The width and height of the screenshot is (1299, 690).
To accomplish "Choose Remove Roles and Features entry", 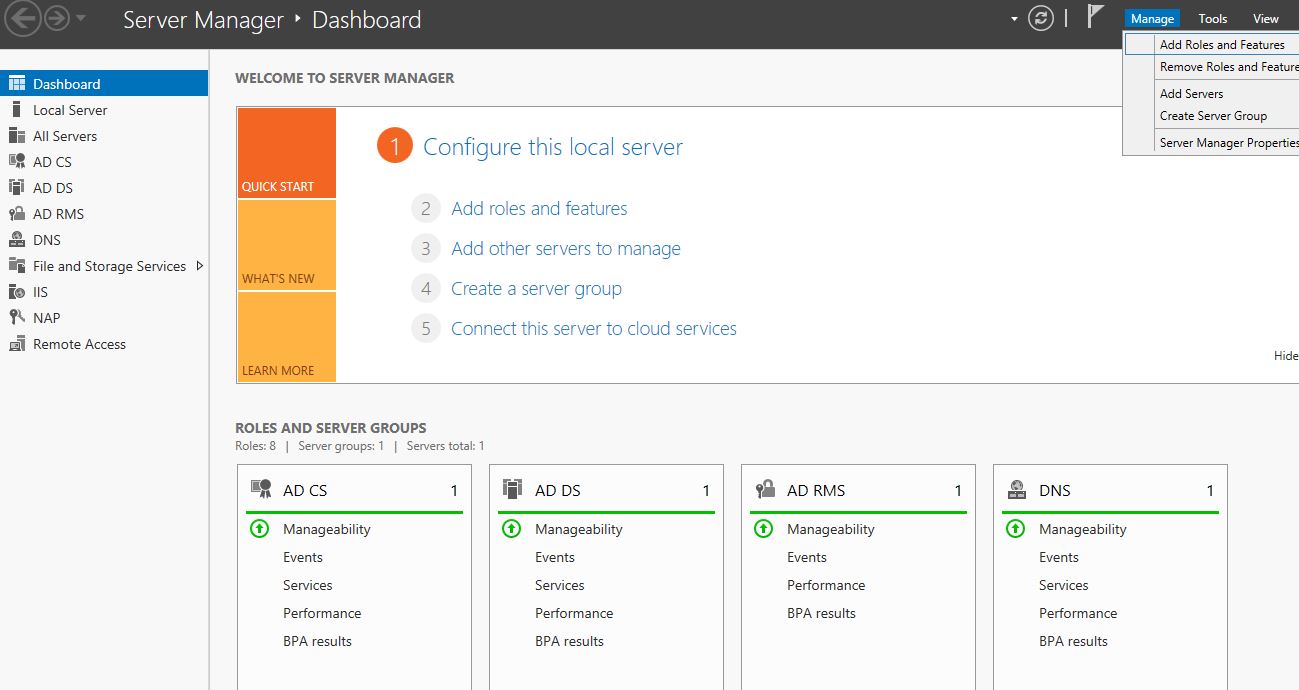I will coord(1212,67).
